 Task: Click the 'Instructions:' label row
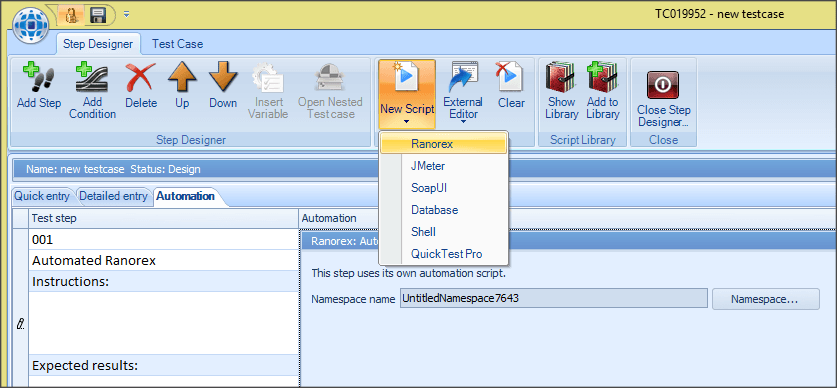[164, 281]
